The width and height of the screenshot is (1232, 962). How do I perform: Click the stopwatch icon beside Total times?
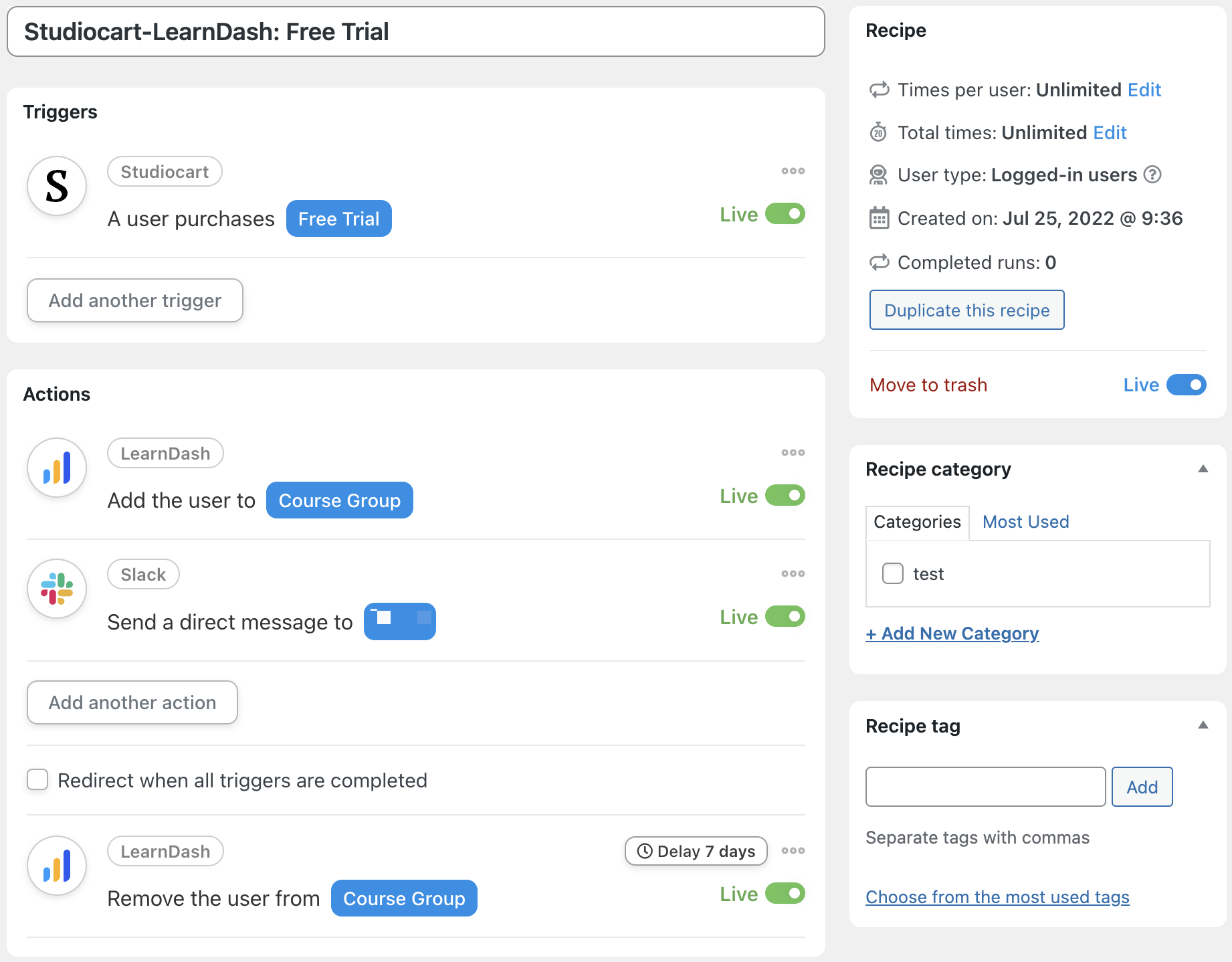pyautogui.click(x=879, y=132)
